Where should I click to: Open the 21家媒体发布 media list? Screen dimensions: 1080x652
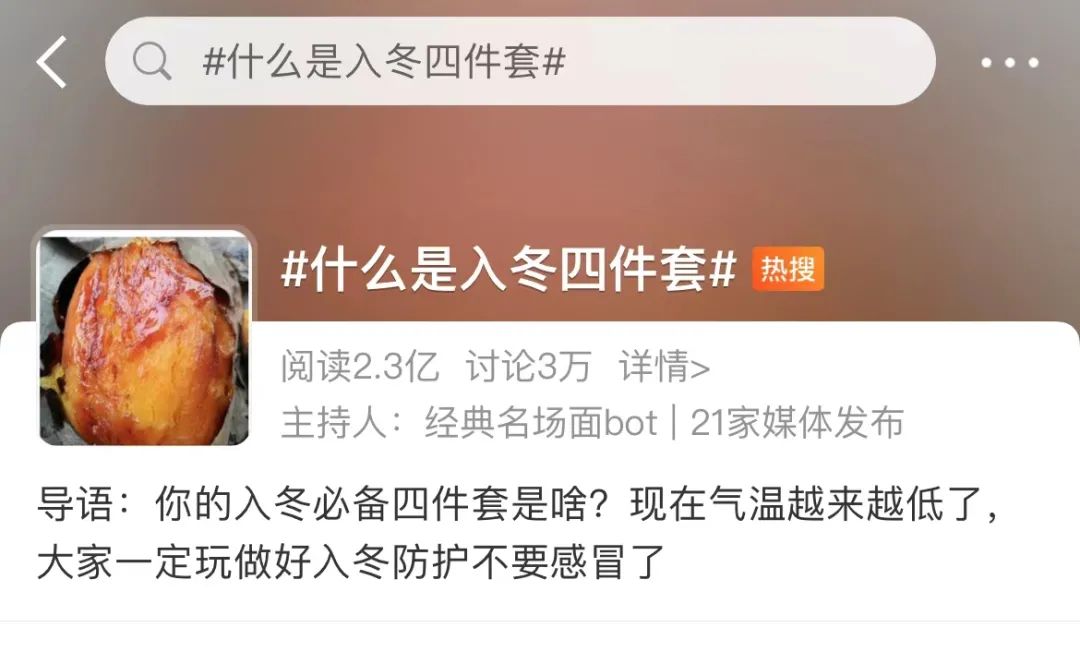(x=797, y=422)
